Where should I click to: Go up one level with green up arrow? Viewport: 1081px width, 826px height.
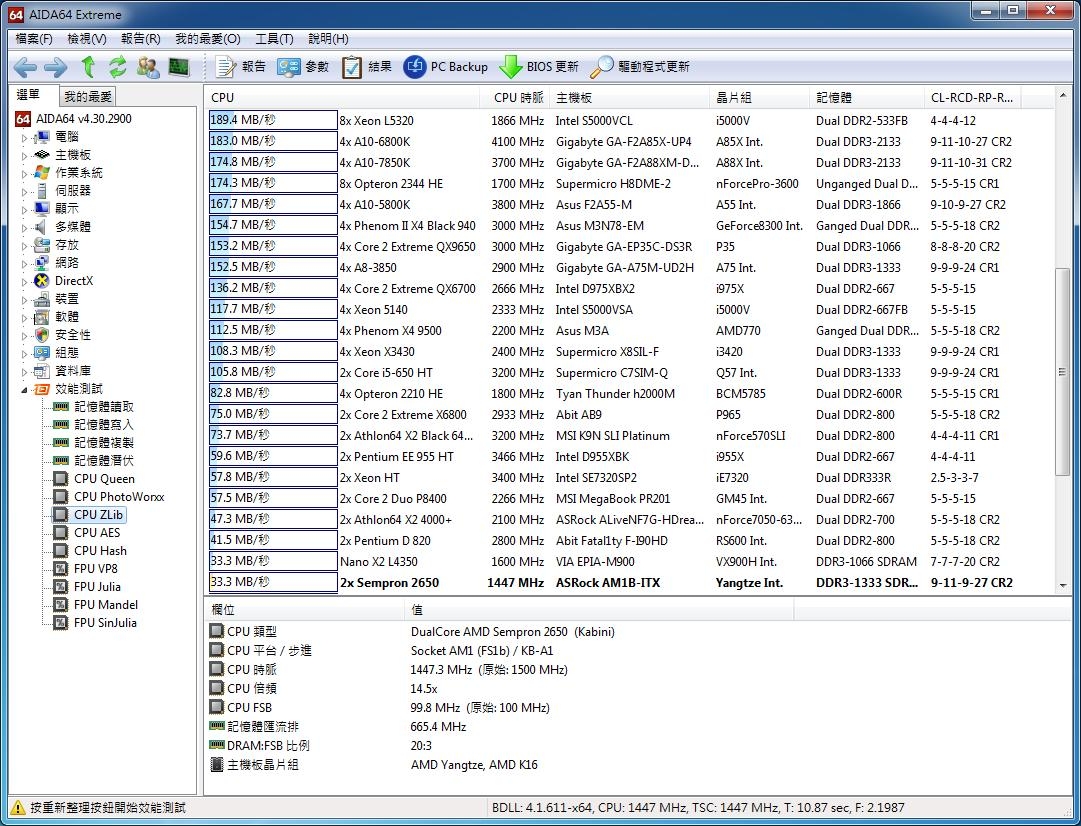coord(88,67)
